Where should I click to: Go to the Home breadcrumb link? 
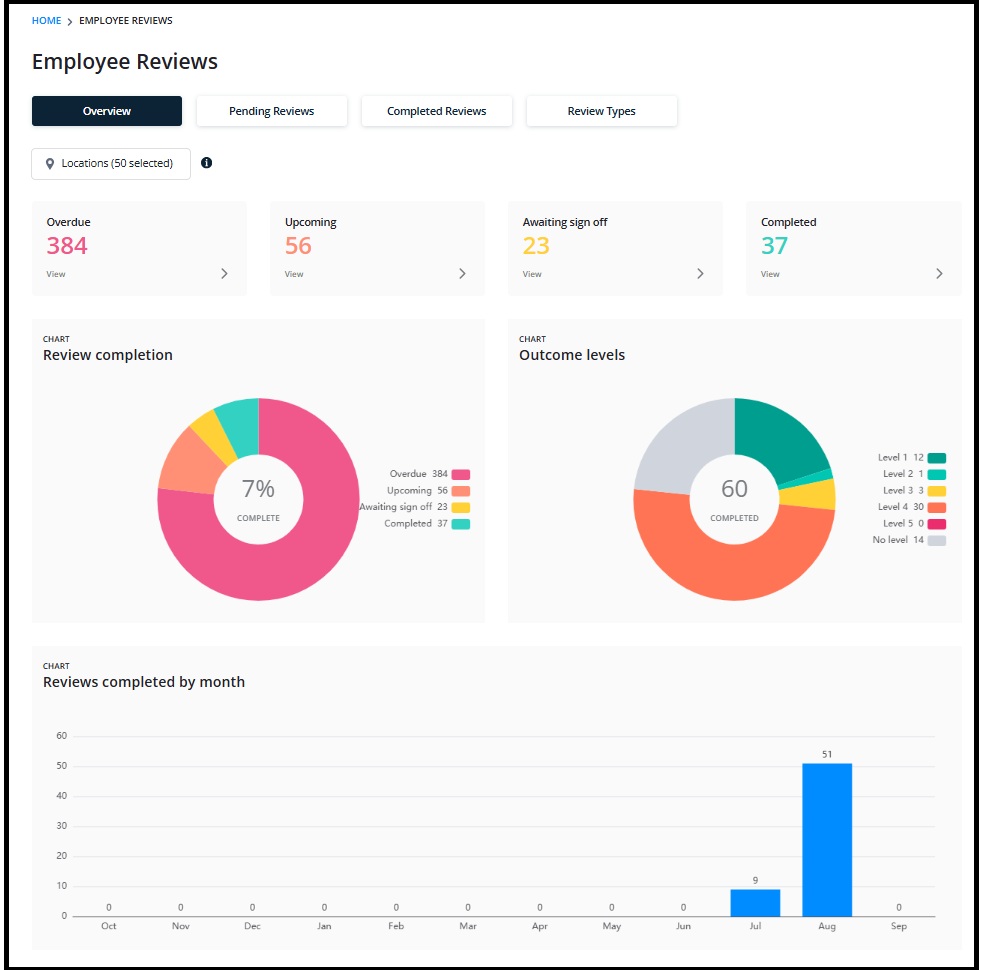46,21
